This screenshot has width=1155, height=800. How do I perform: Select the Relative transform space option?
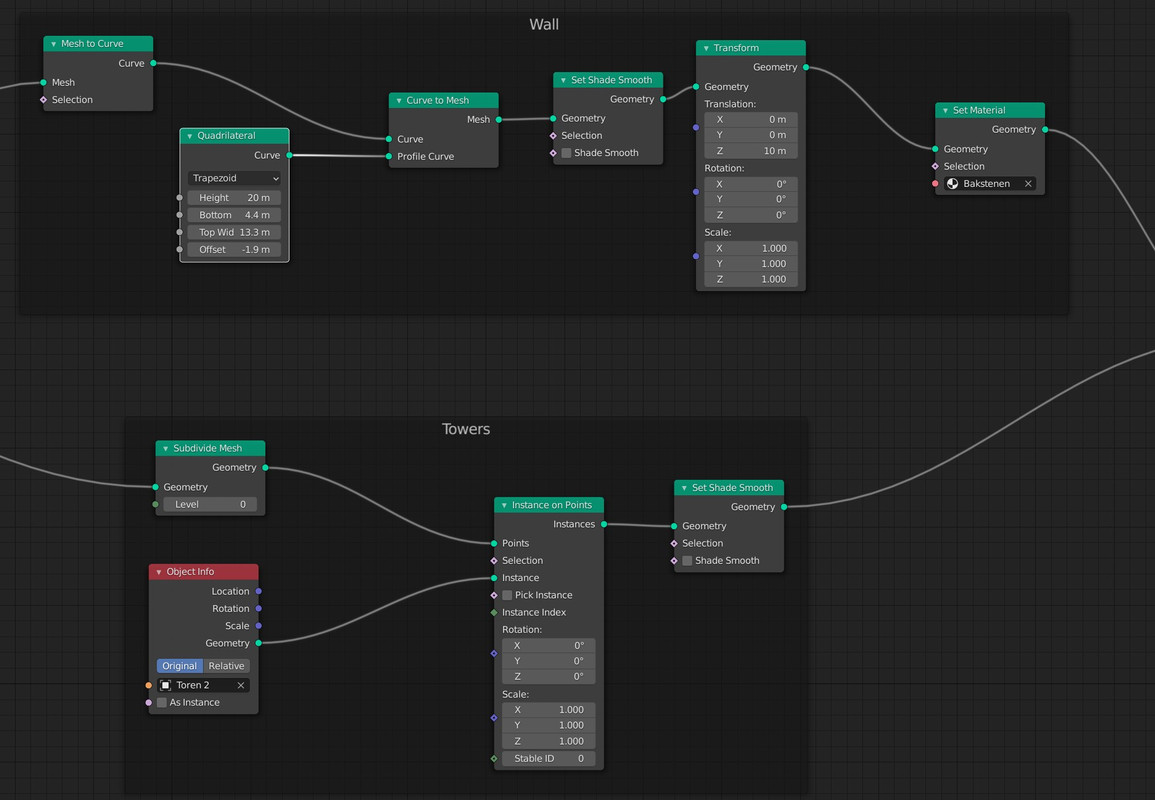click(226, 666)
